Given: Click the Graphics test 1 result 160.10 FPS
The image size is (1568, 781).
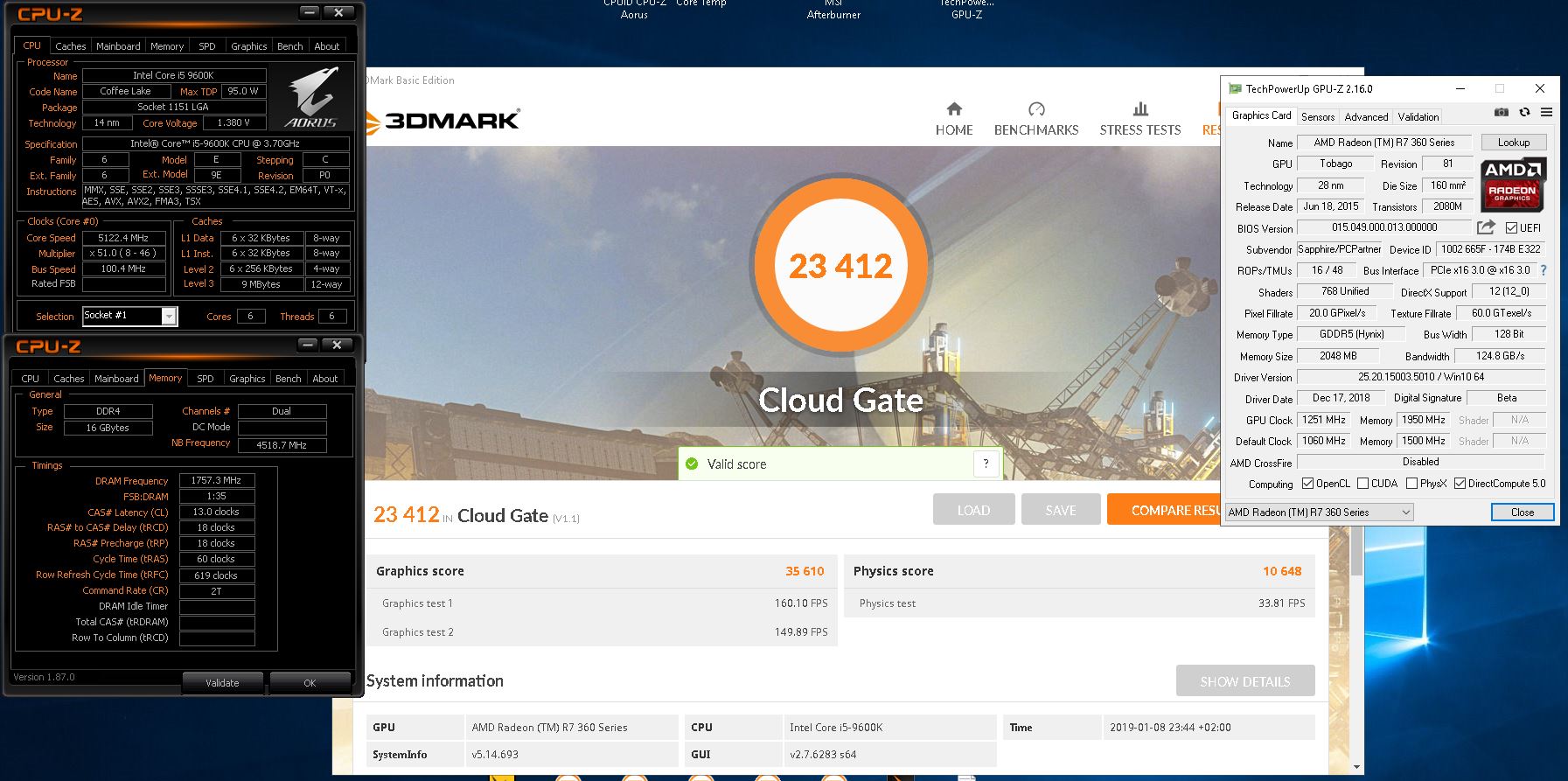Looking at the screenshot, I should coord(801,603).
